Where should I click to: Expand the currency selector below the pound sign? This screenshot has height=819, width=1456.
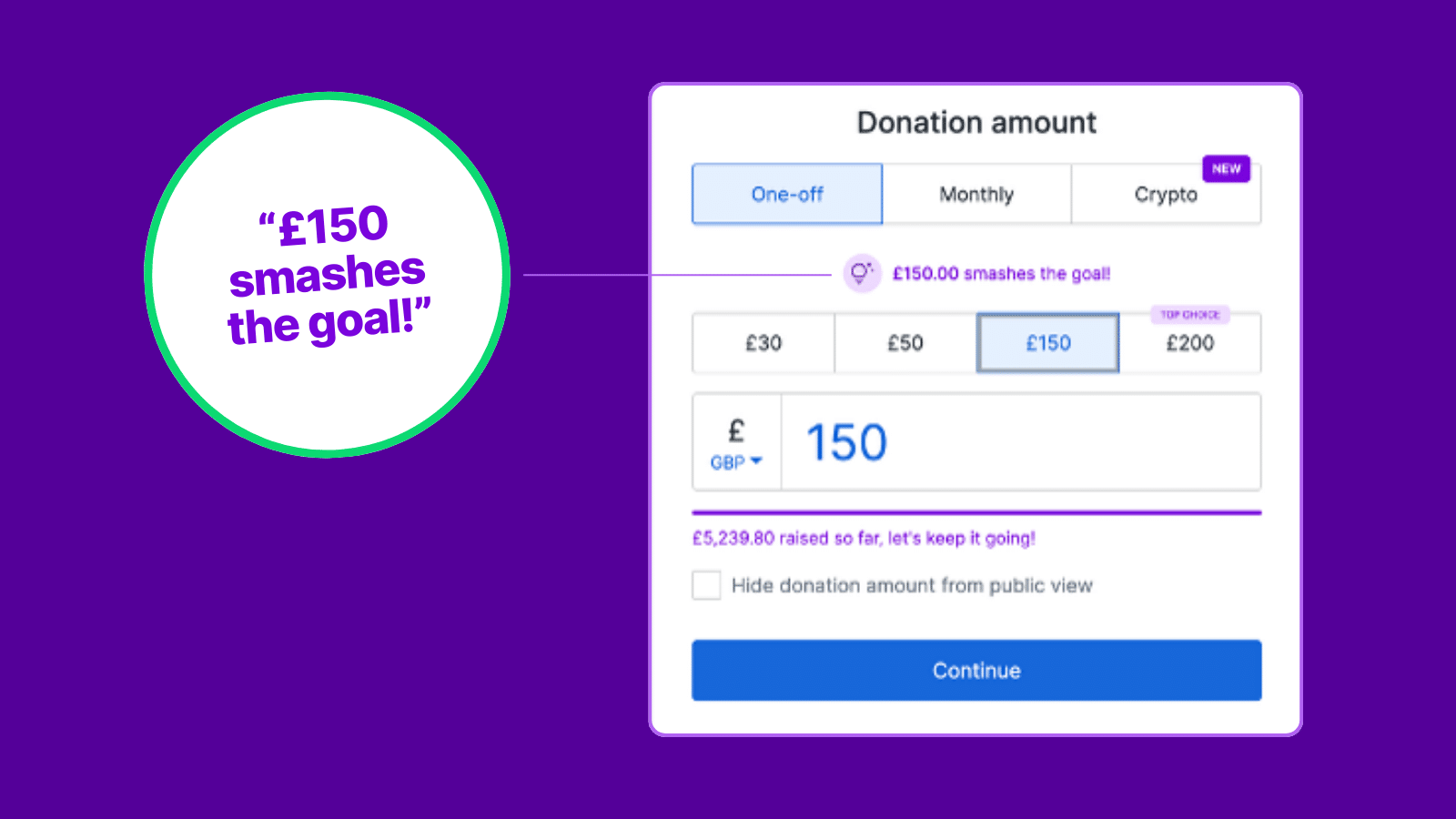[735, 461]
